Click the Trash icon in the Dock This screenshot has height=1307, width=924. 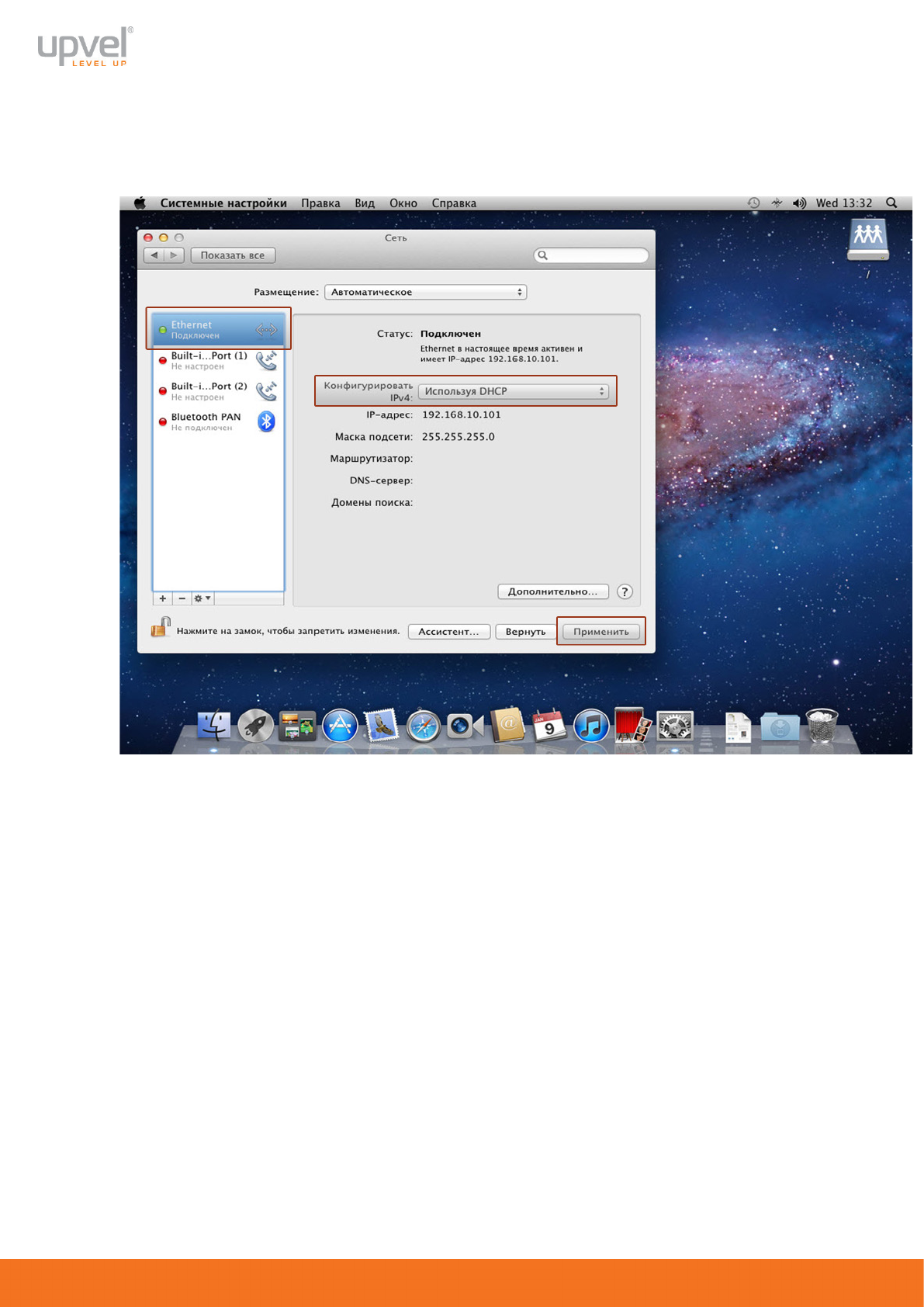(822, 727)
